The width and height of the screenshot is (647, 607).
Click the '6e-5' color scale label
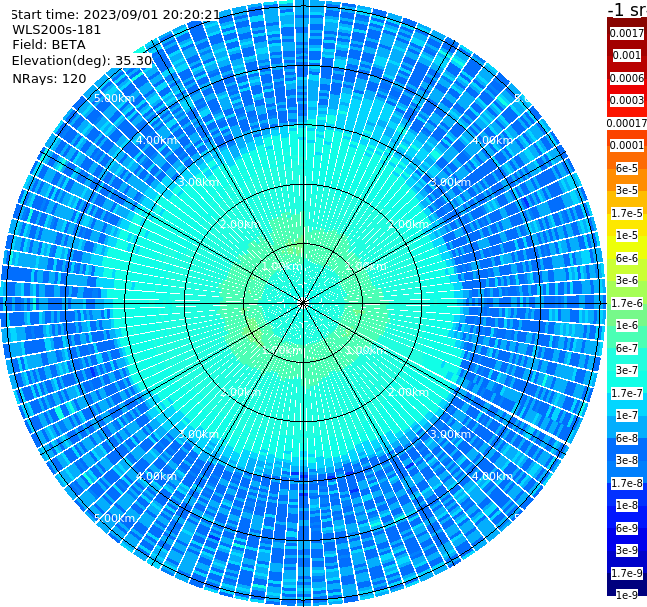click(x=627, y=168)
